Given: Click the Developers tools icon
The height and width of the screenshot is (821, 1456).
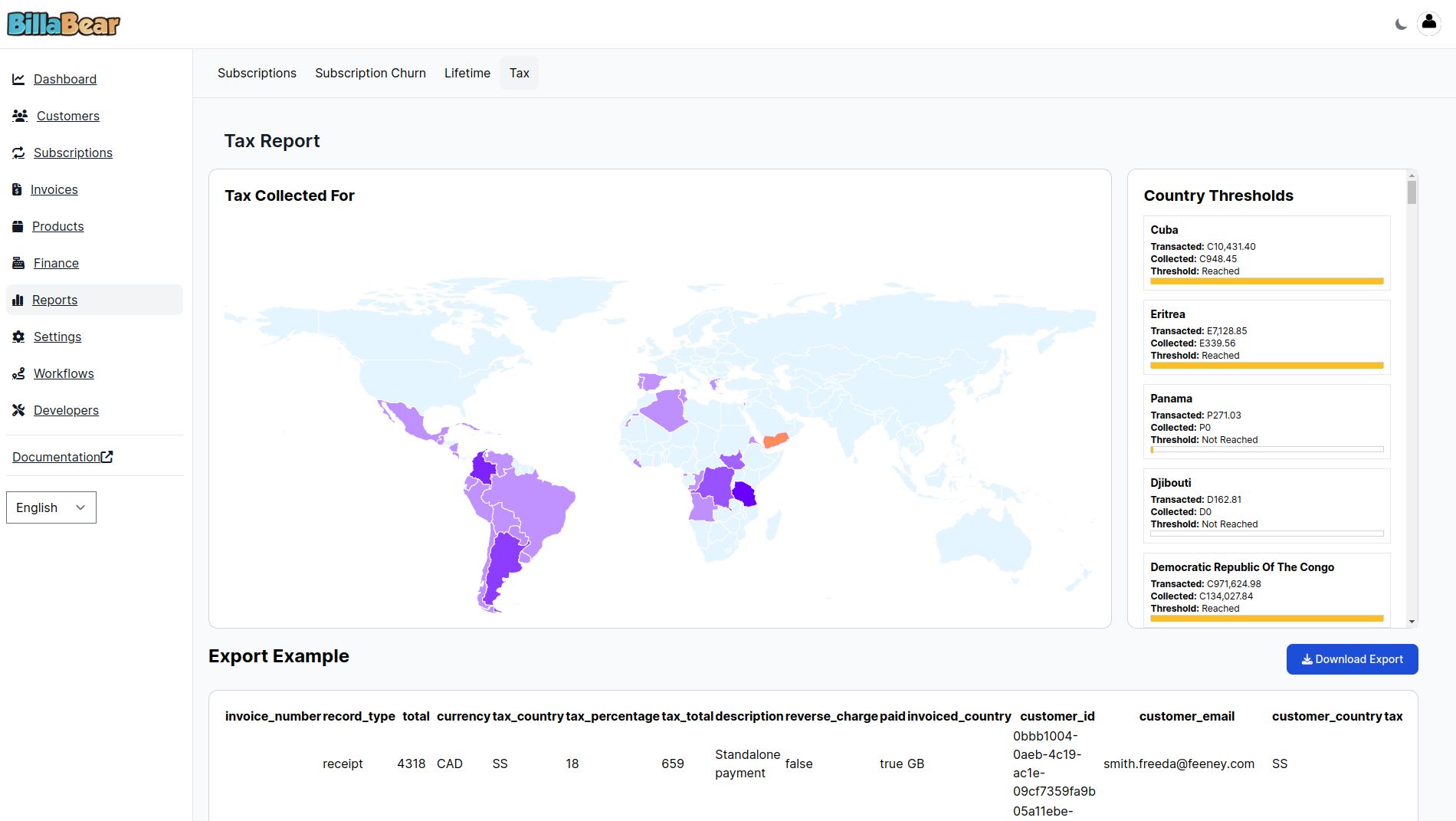Looking at the screenshot, I should click(x=18, y=410).
